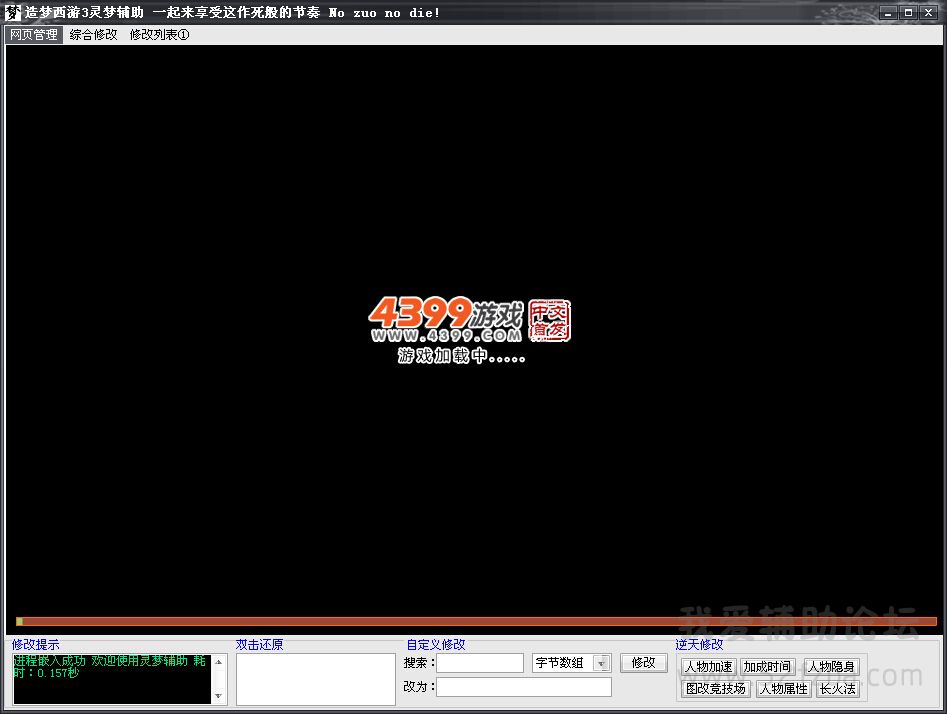Open the 修改列表① tab
Screen dimensions: 947x714
159,35
